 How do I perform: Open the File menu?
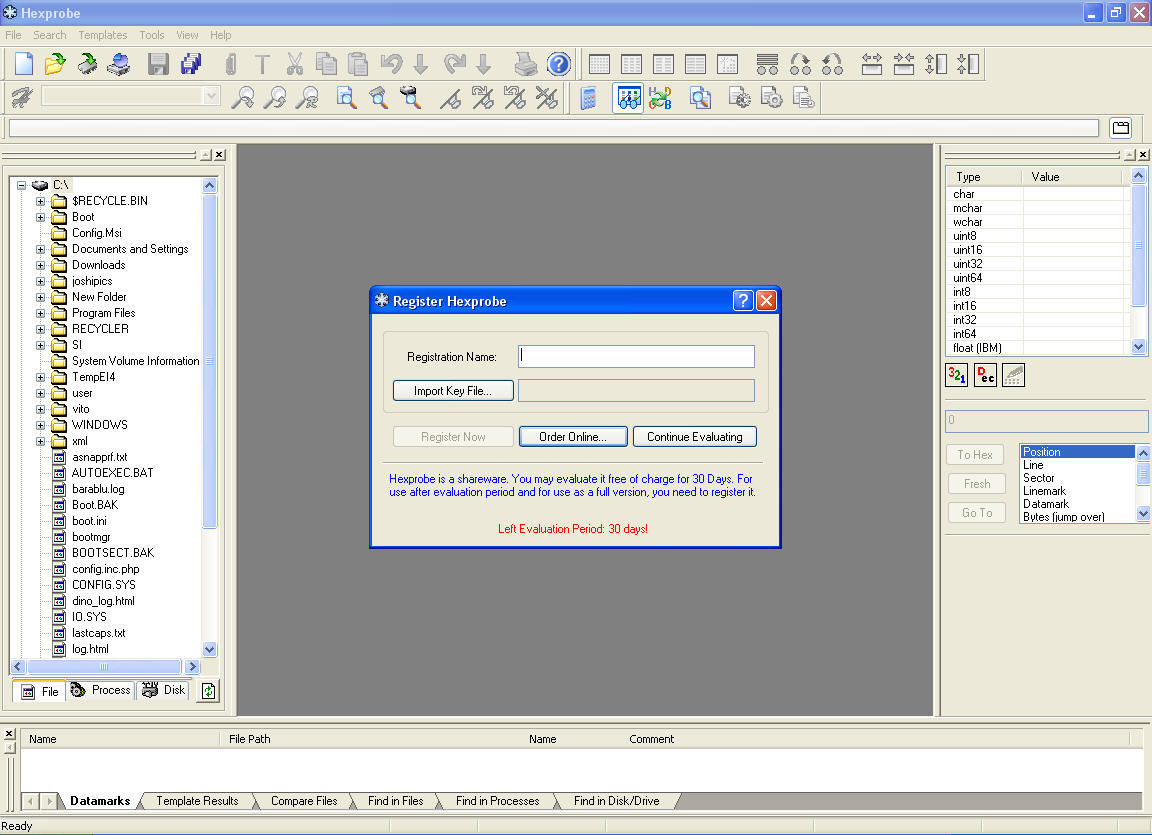13,35
